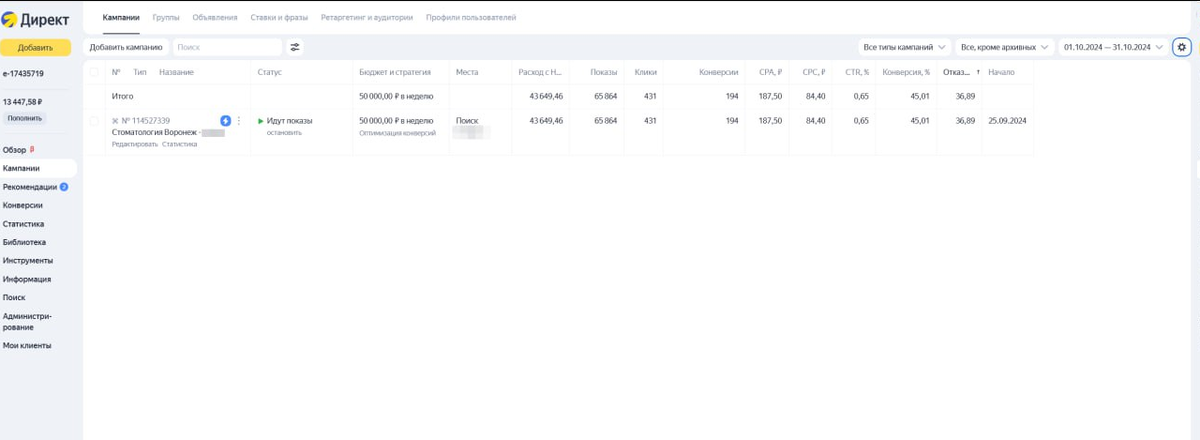Open Рекомендации in the sidebar

(x=30, y=187)
